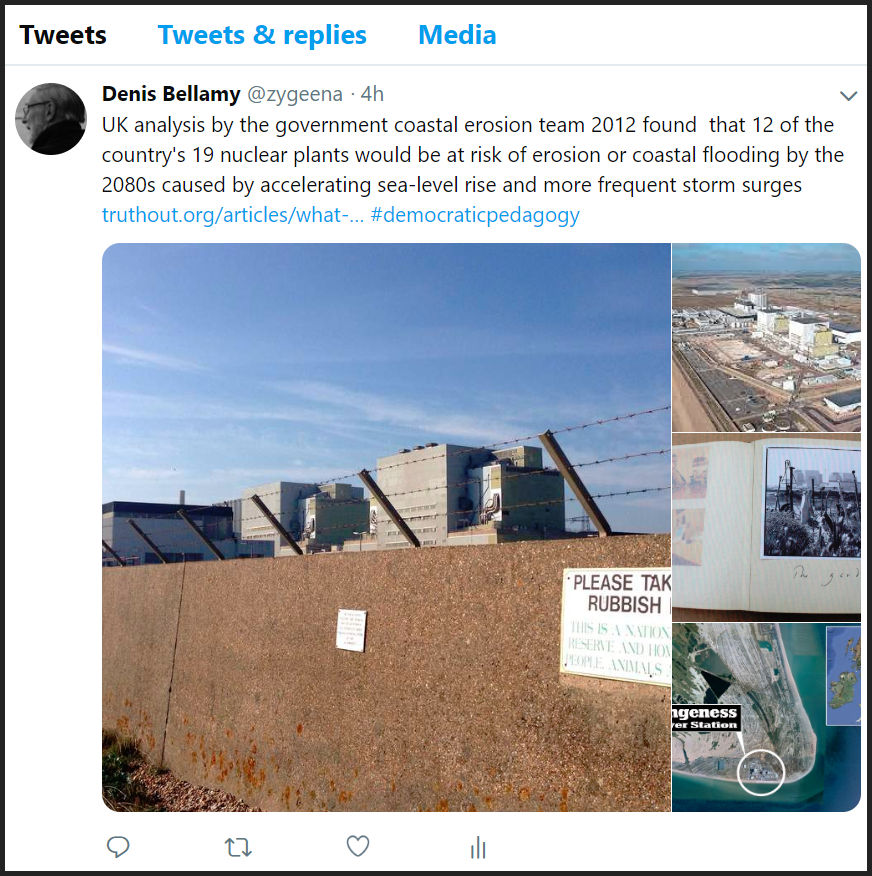
Task: Enlarge the power station fence photo
Action: 386,527
